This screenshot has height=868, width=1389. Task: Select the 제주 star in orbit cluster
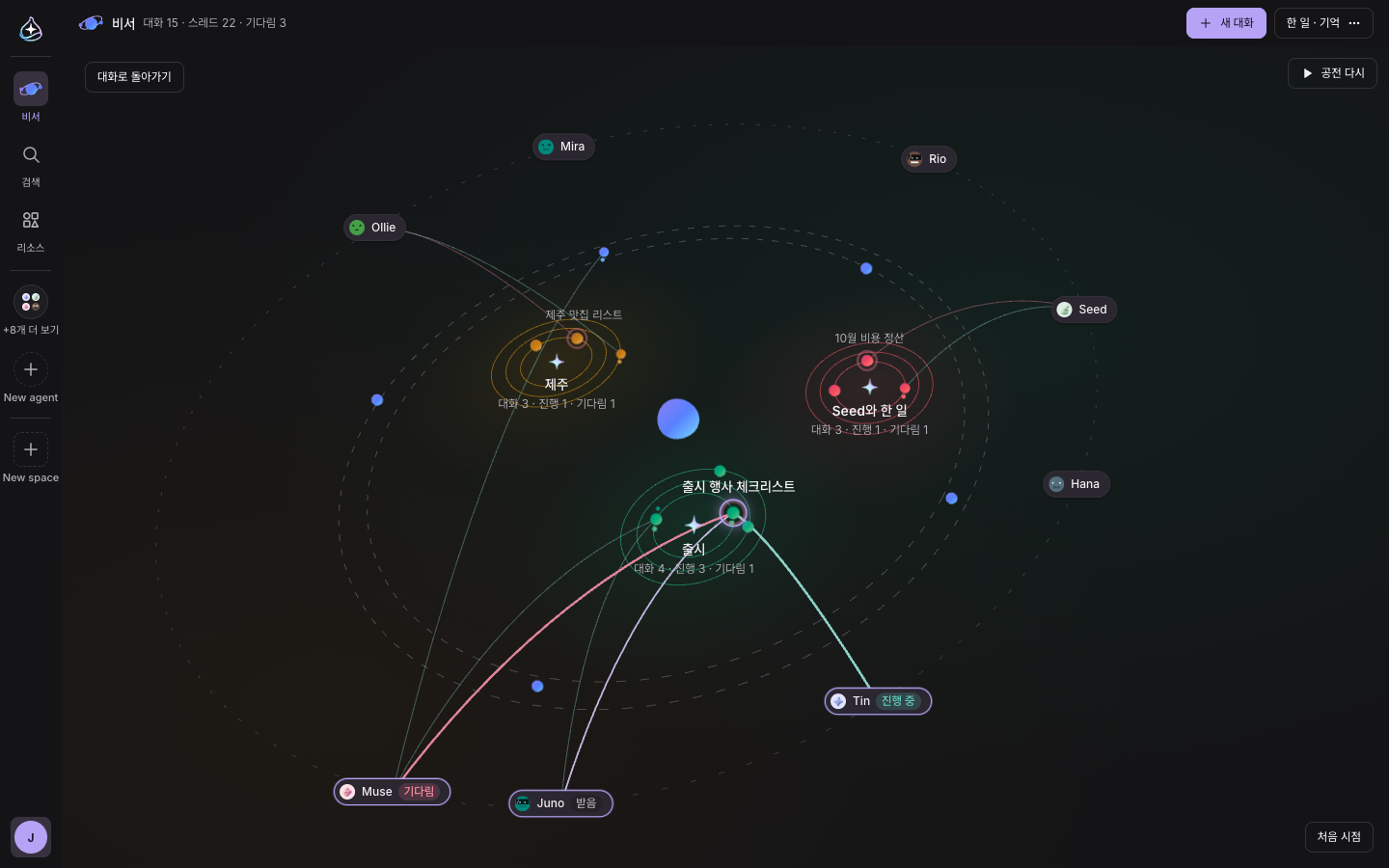(x=557, y=362)
